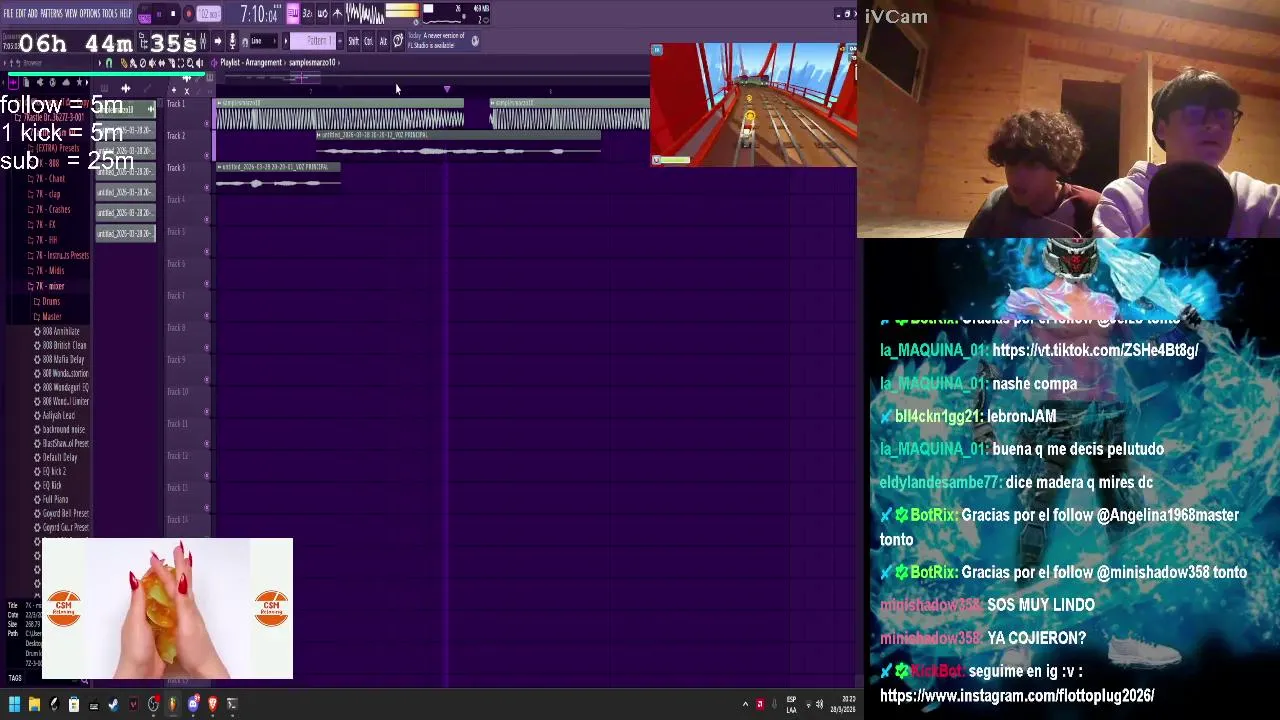Expand the 7K - Crashes folder
The image size is (1280, 720).
click(48, 209)
